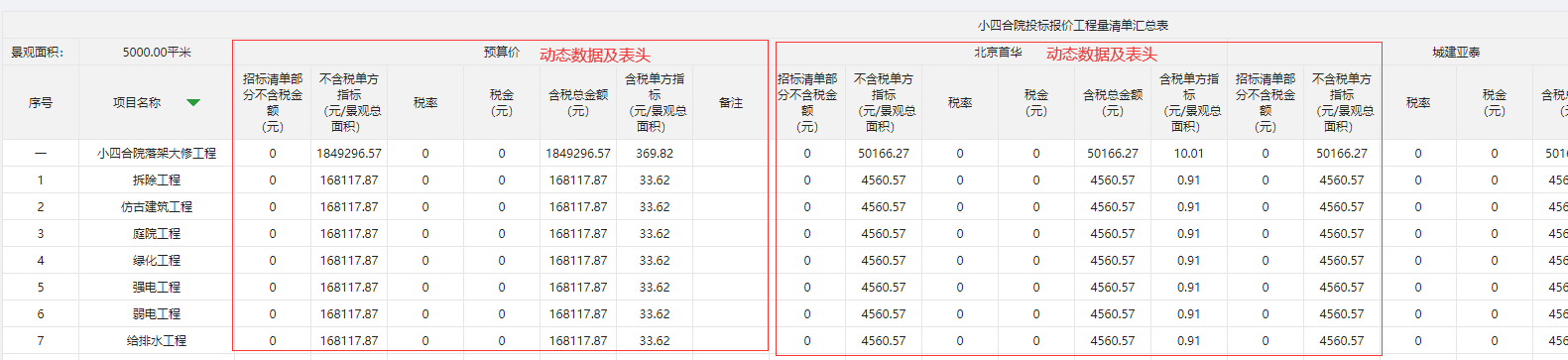Viewport: 1568px width, 360px height.
Task: Select the 北京首华 group header
Action: 998,53
